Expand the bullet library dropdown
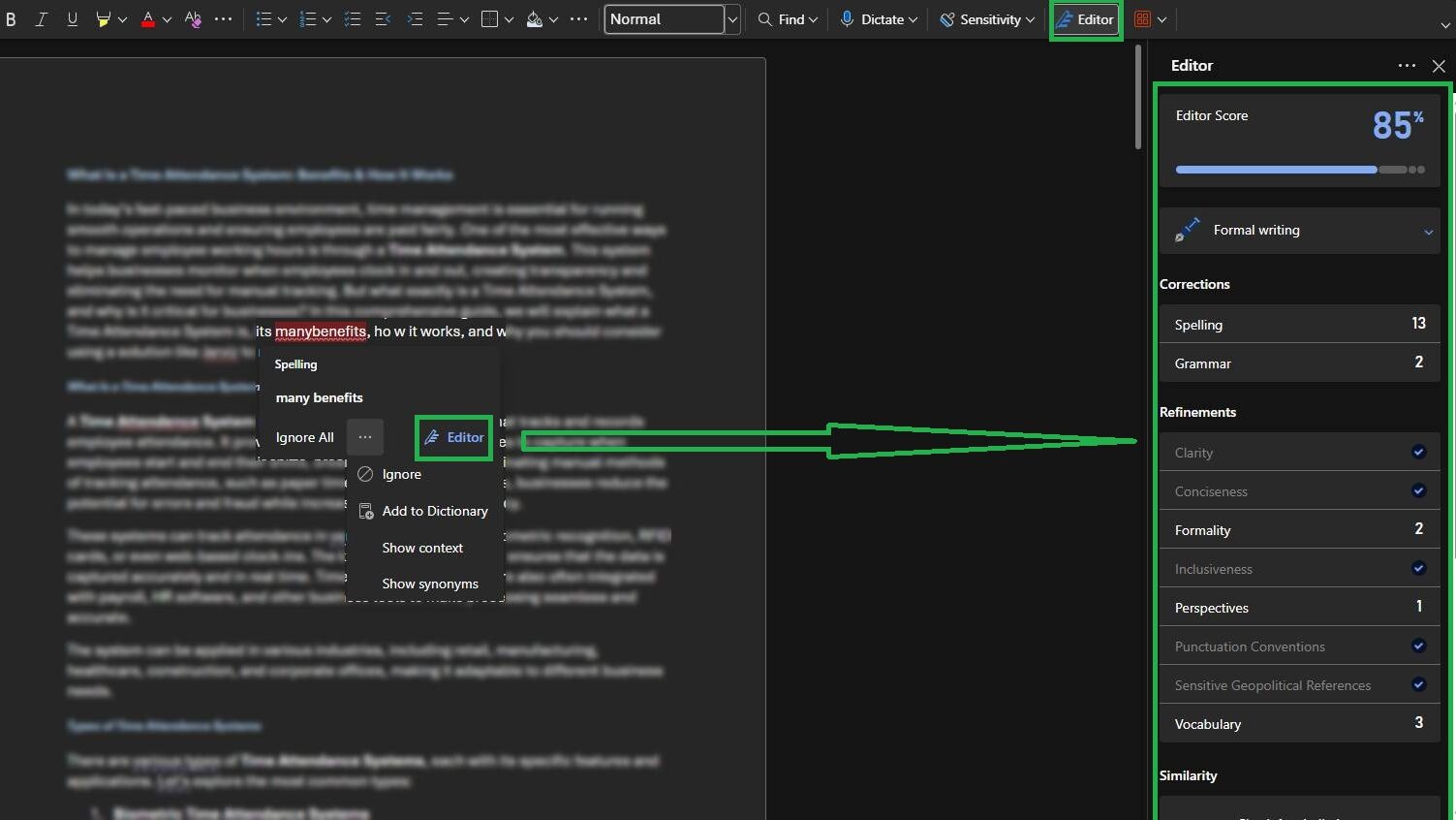Image resolution: width=1456 pixels, height=820 pixels. tap(282, 19)
